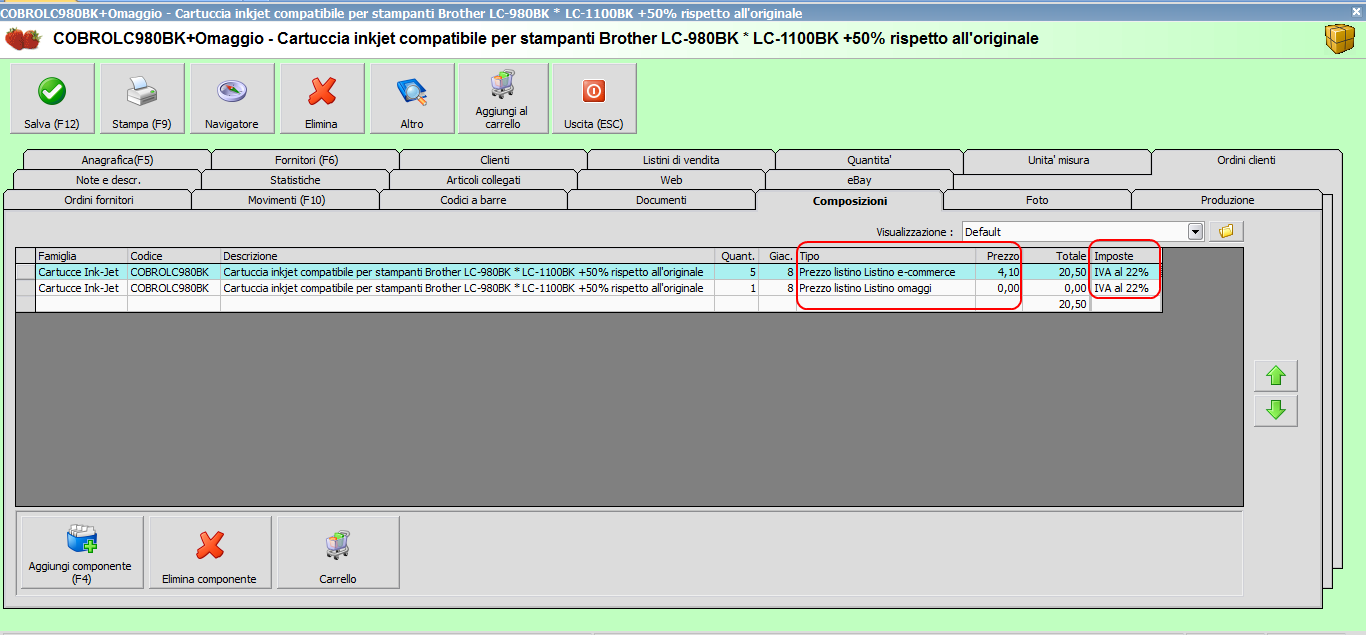Select the Quantita' tab
Screen dimensions: 1366x635
869,160
